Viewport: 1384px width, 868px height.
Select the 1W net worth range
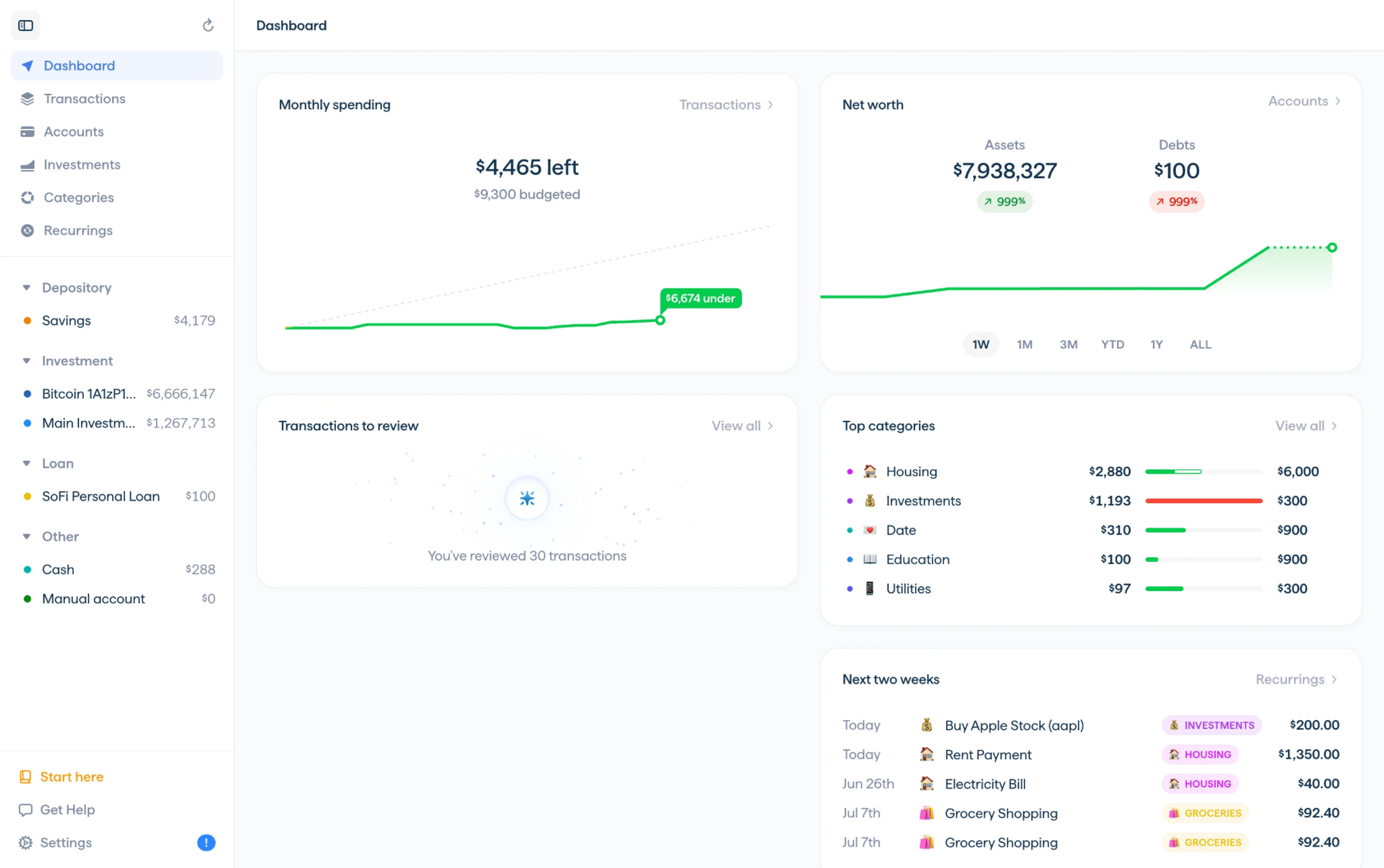click(980, 344)
